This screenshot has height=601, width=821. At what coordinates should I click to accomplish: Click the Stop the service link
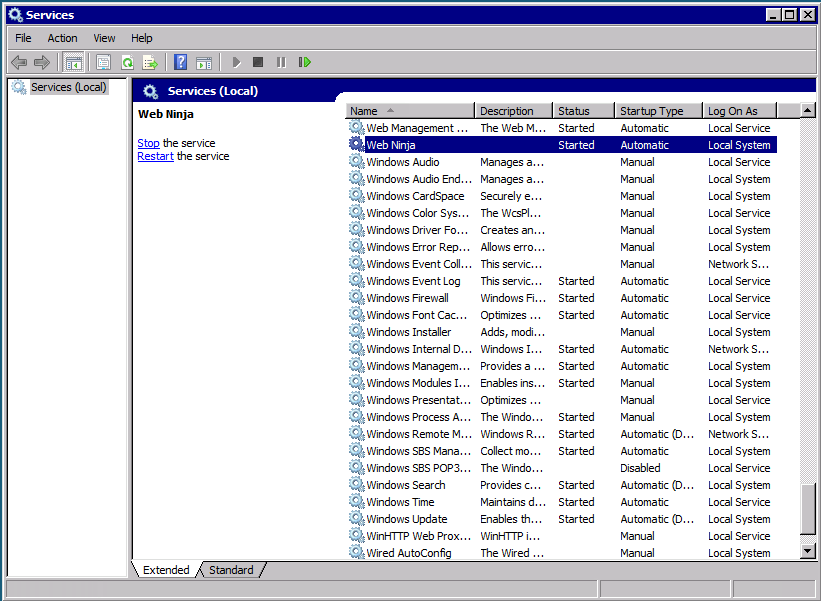point(148,143)
